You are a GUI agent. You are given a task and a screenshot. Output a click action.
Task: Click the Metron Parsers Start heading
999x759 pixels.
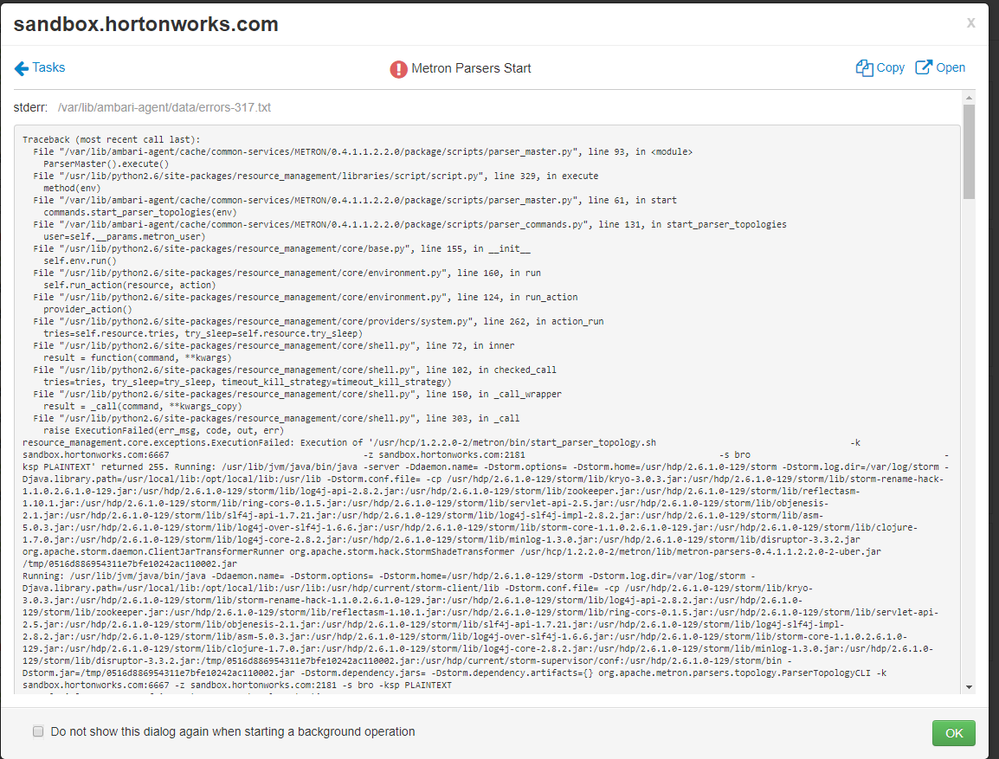coord(472,68)
